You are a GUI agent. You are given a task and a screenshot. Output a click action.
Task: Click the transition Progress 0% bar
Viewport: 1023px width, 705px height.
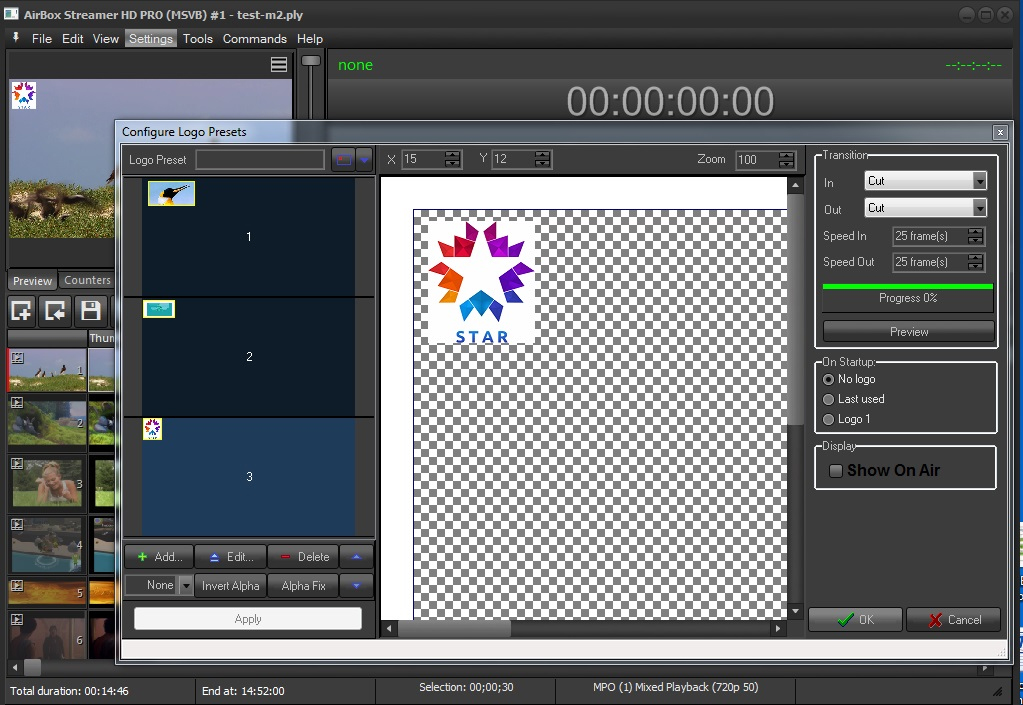pos(908,298)
